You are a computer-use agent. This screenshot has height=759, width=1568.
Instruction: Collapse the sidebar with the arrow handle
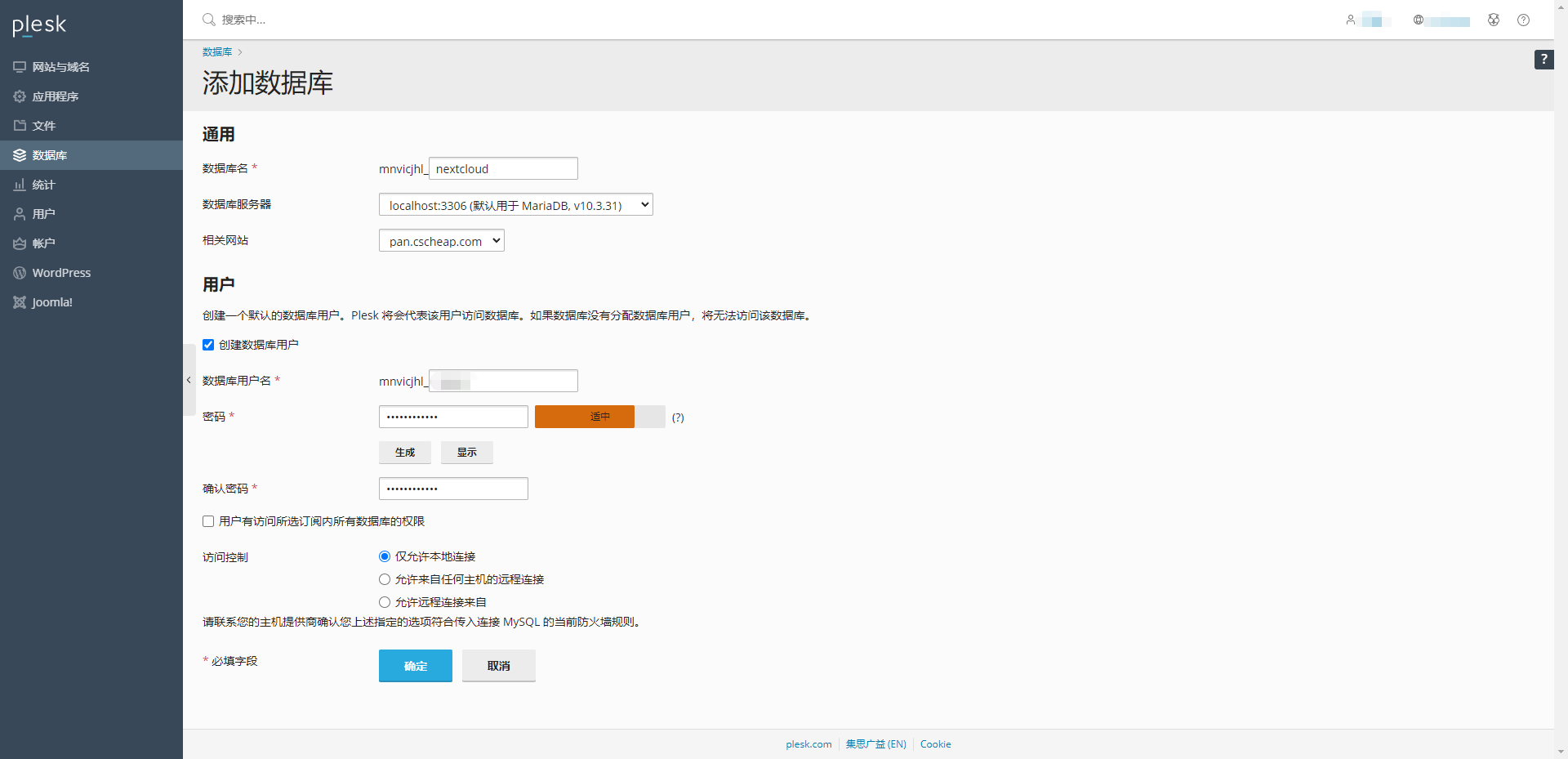189,380
